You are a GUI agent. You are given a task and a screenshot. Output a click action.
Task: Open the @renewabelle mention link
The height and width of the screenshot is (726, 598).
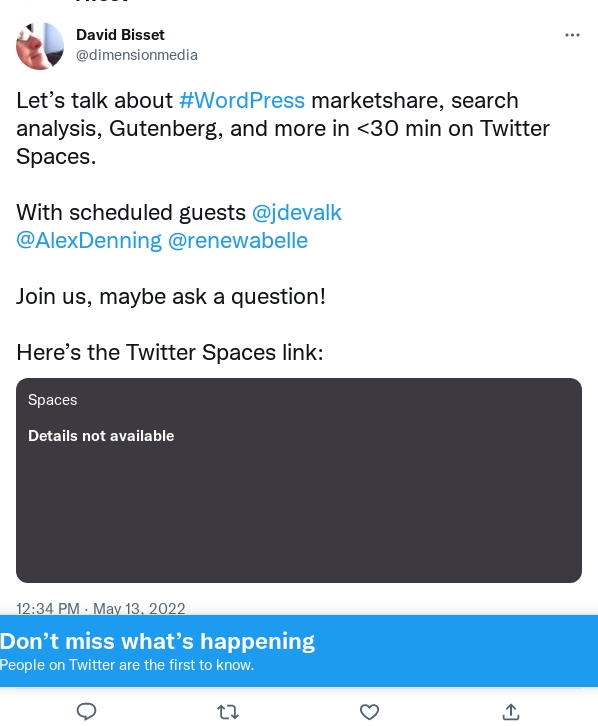point(238,241)
